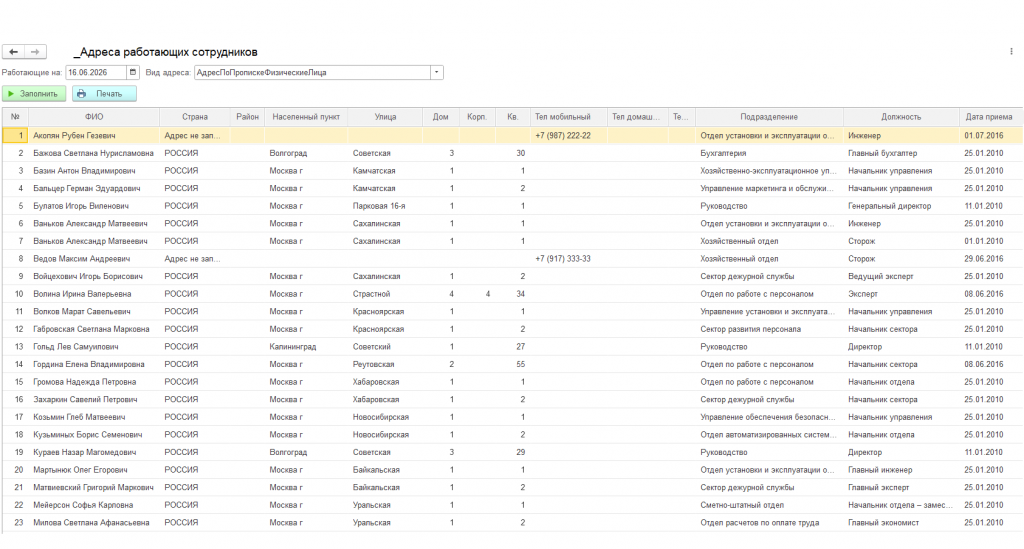Select row Акопян Рубен Гезевич
1024x549 pixels.
(513, 136)
